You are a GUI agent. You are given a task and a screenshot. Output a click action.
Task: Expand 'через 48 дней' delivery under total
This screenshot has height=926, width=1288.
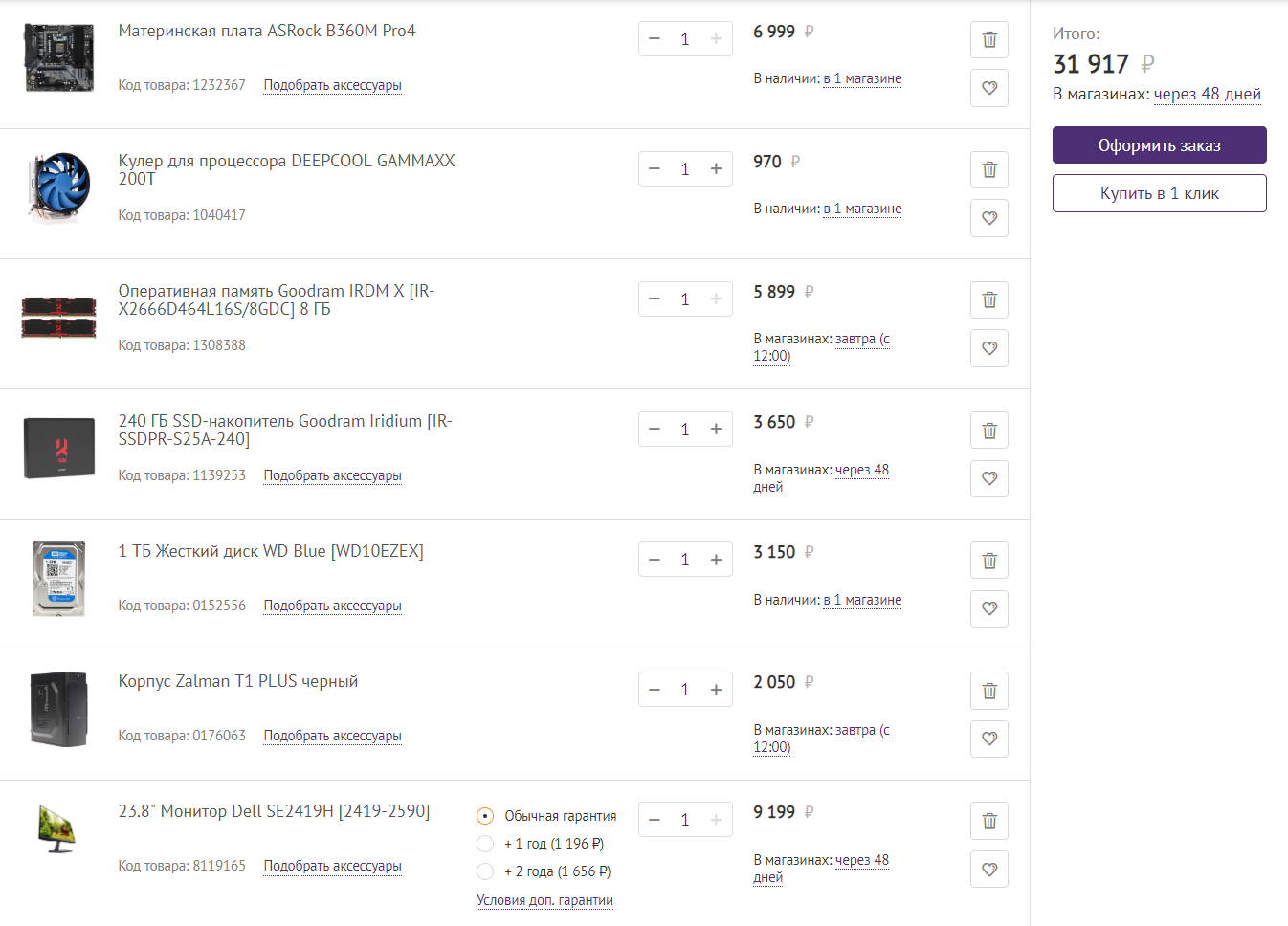(x=1207, y=94)
